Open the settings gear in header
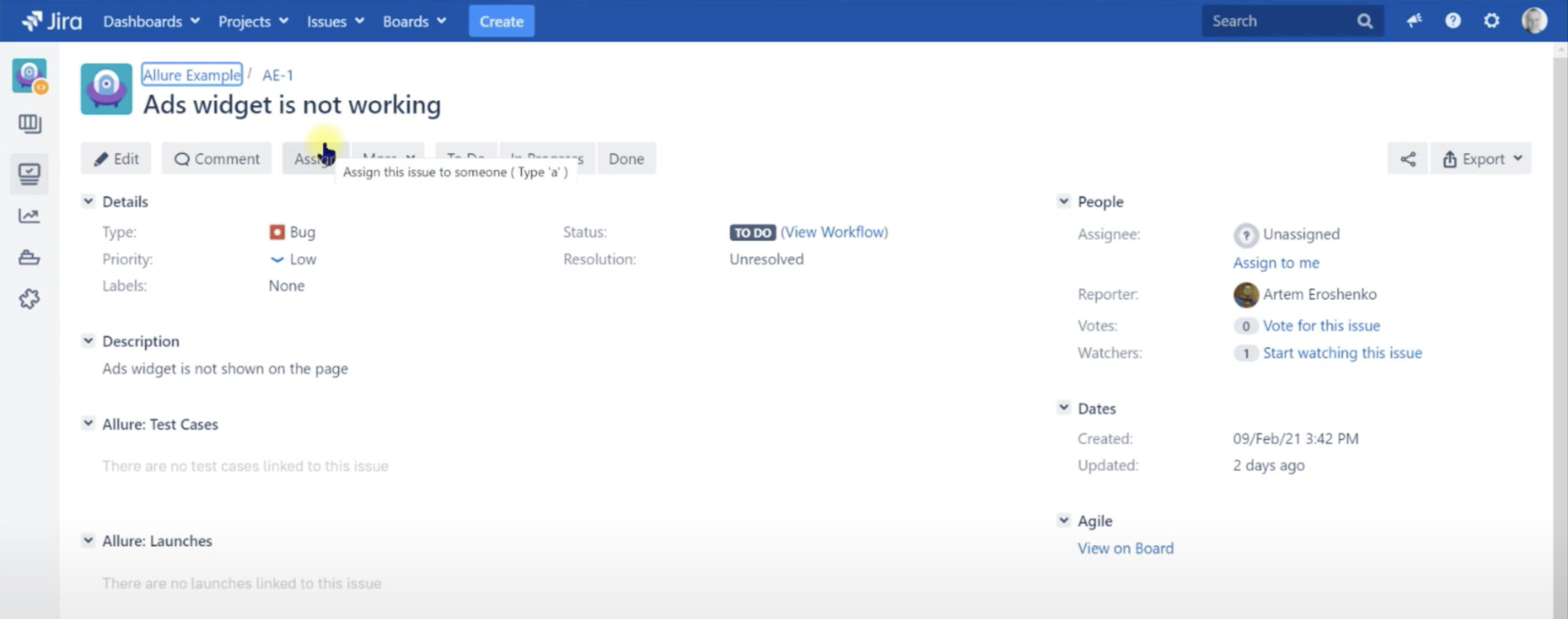1568x619 pixels. (x=1491, y=21)
